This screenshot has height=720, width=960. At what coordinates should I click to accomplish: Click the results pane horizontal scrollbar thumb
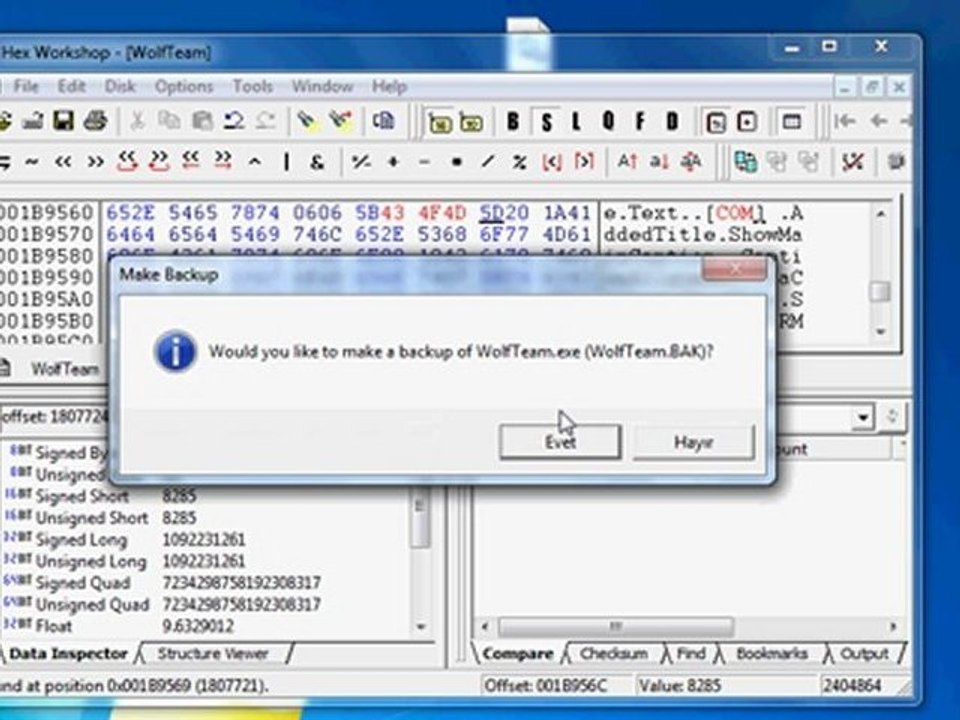615,626
